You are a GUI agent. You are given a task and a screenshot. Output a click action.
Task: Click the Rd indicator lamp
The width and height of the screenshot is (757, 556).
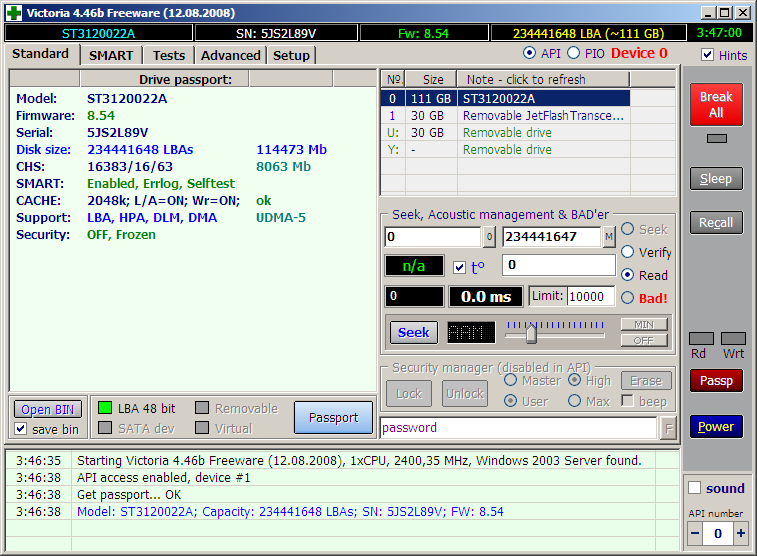pos(701,338)
